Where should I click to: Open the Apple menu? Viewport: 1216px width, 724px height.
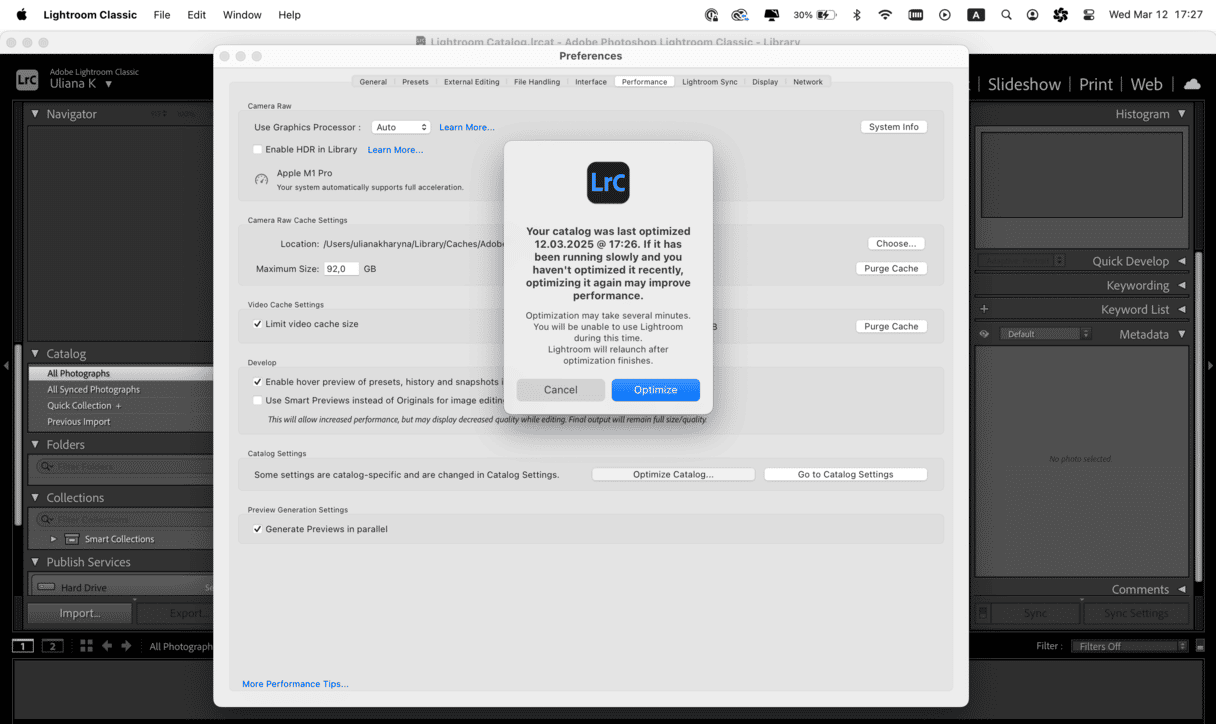click(21, 15)
